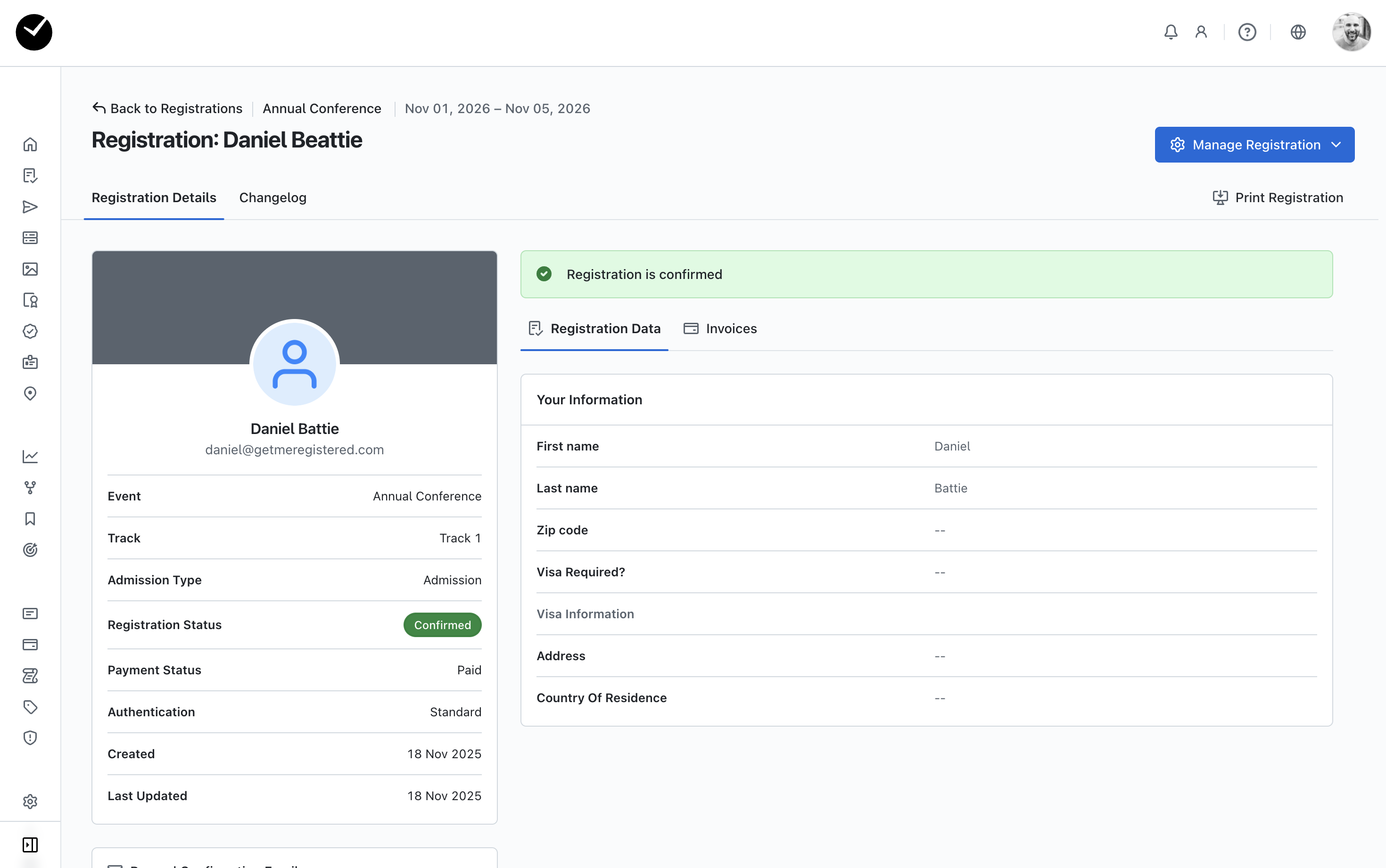Go Back to Registrations
The width and height of the screenshot is (1386, 868).
click(168, 108)
